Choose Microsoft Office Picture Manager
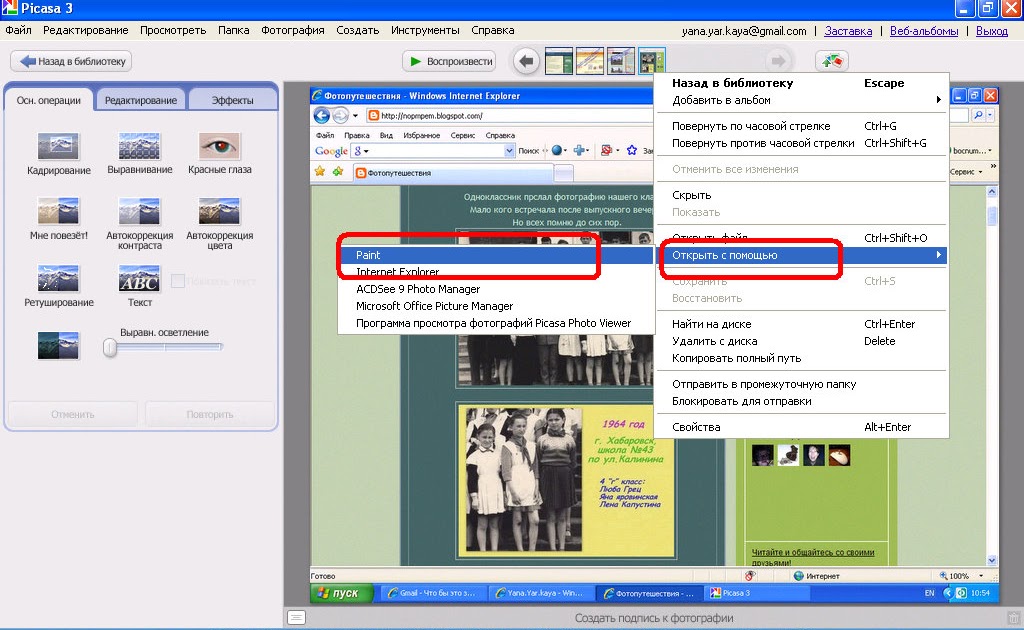This screenshot has width=1024, height=630. tap(496, 306)
